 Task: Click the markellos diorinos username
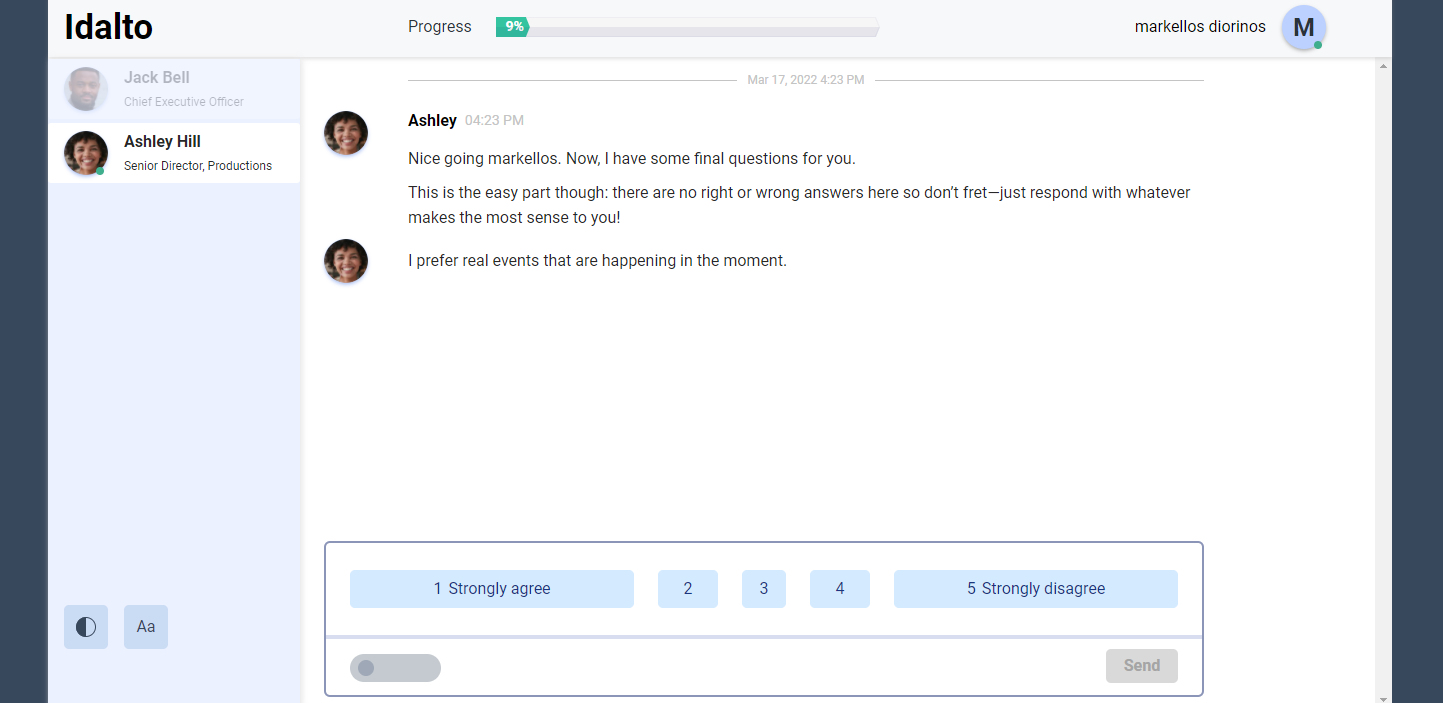[x=1199, y=27]
